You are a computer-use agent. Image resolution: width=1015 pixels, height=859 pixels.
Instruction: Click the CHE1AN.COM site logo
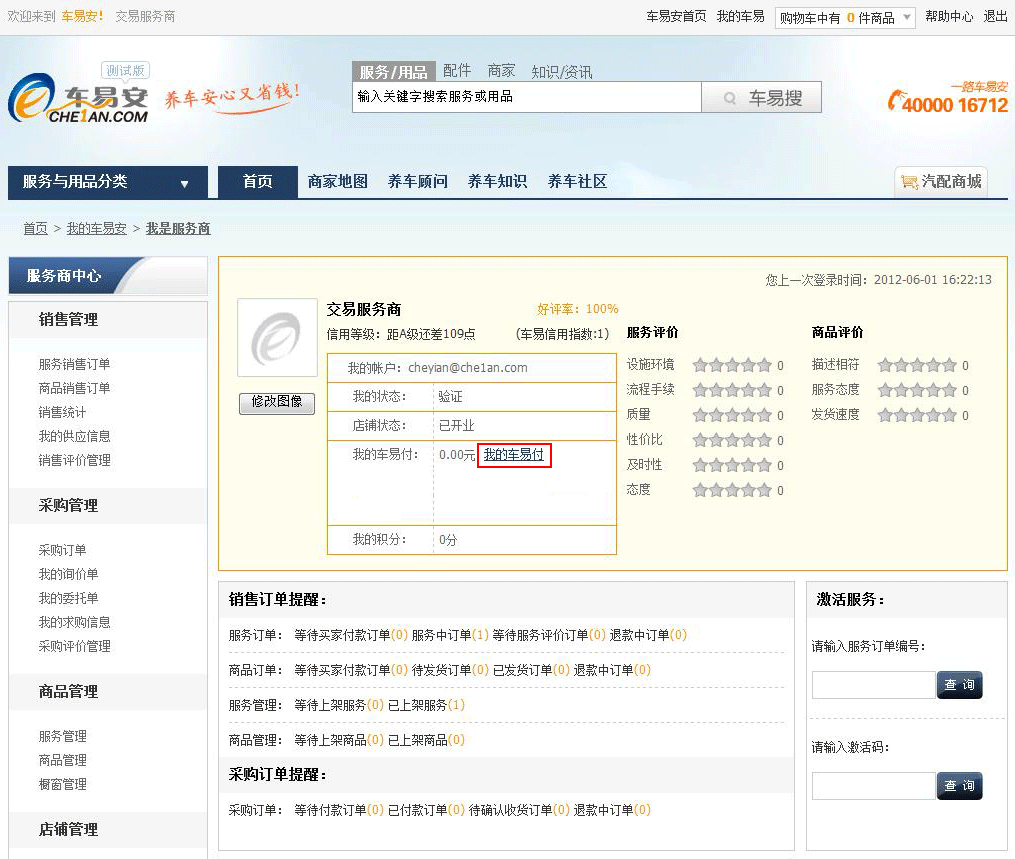pyautogui.click(x=78, y=98)
